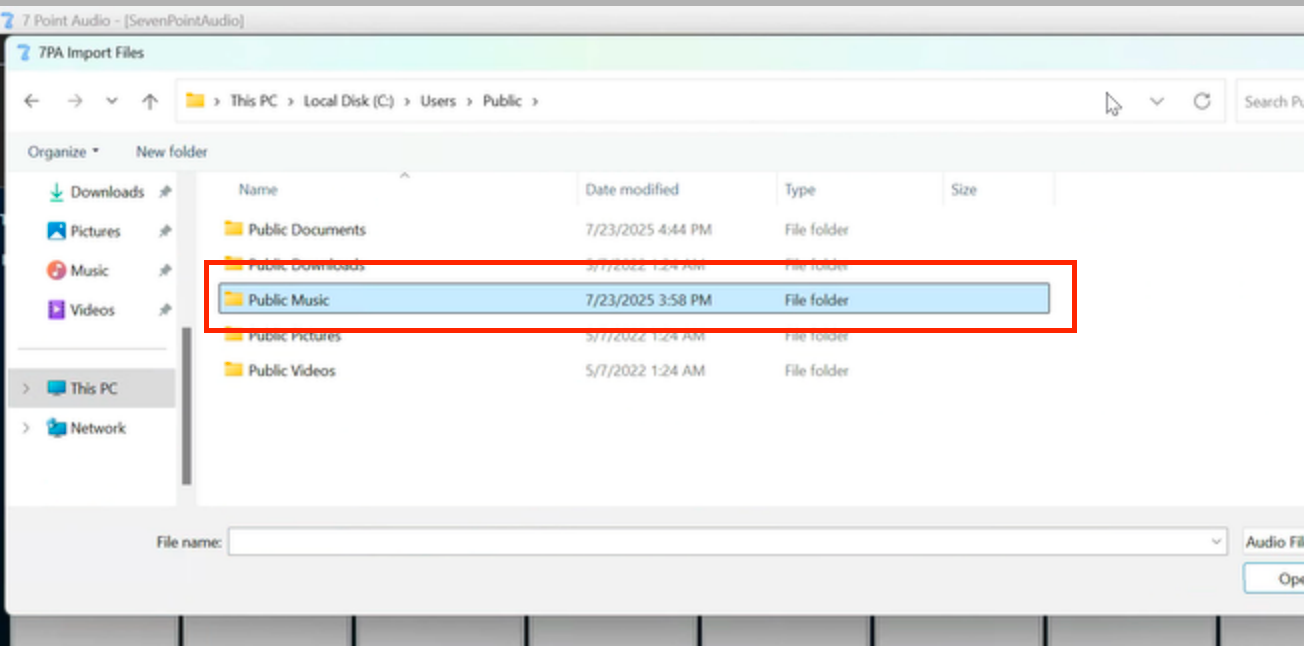Open the Organize menu
Viewport: 1304px width, 646px height.
point(63,152)
